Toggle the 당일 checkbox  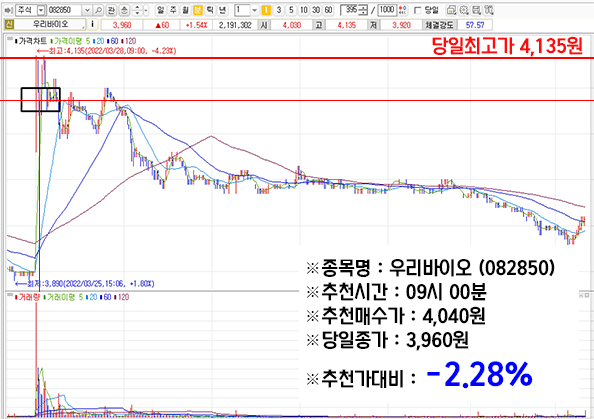click(x=417, y=10)
